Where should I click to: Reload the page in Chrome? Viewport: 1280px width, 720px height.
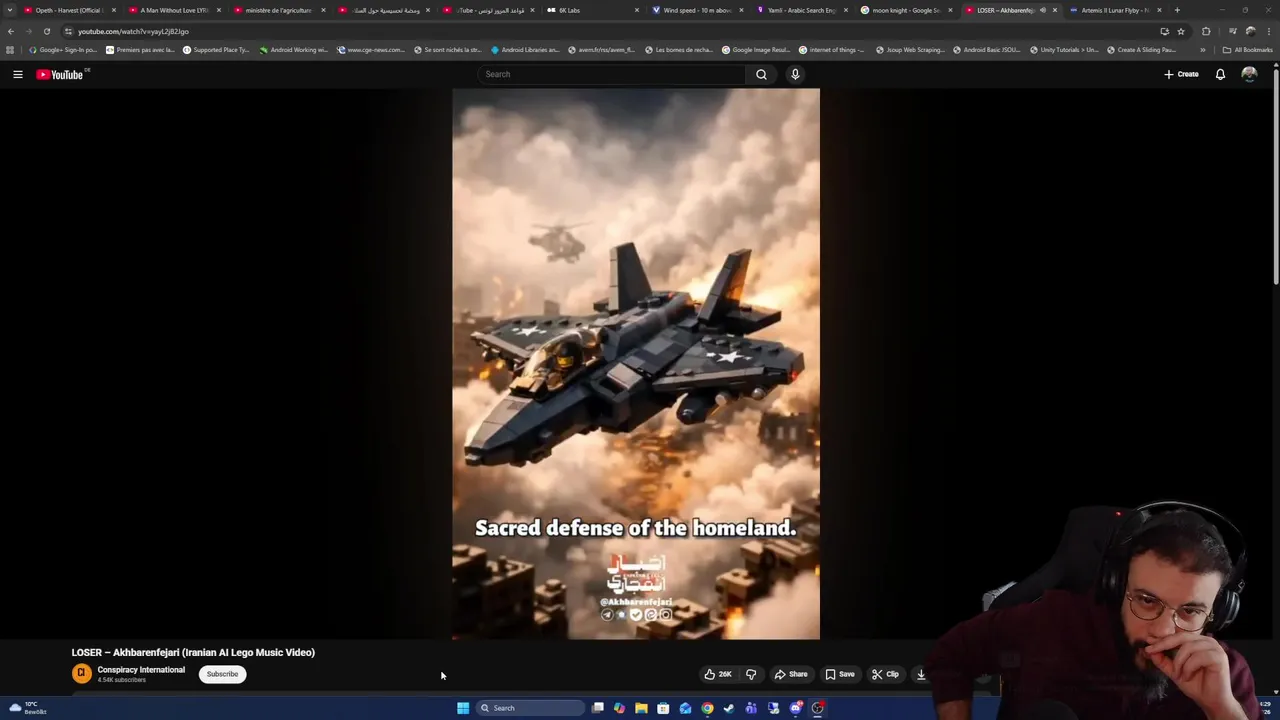[46, 31]
